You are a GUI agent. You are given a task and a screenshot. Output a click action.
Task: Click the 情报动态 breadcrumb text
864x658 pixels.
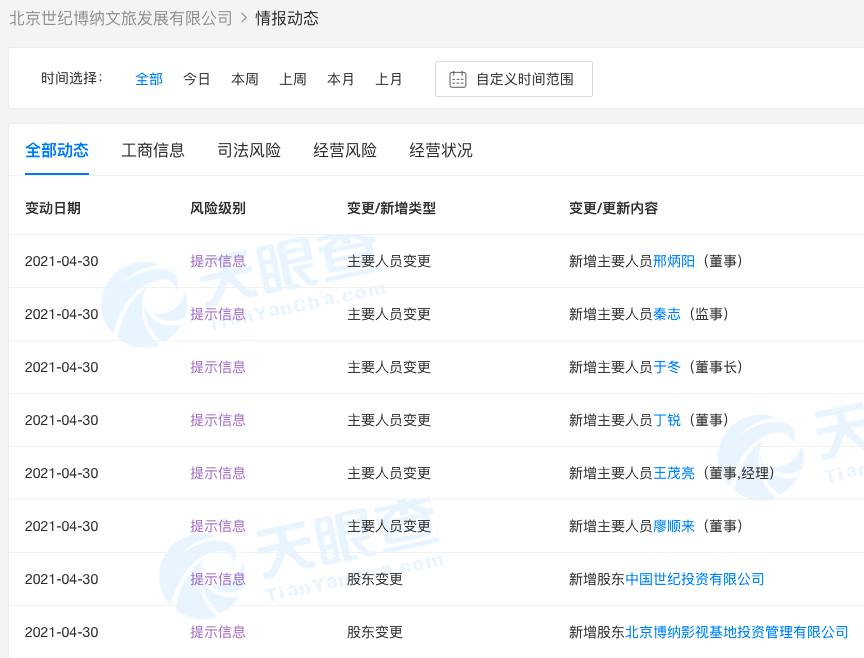click(287, 18)
